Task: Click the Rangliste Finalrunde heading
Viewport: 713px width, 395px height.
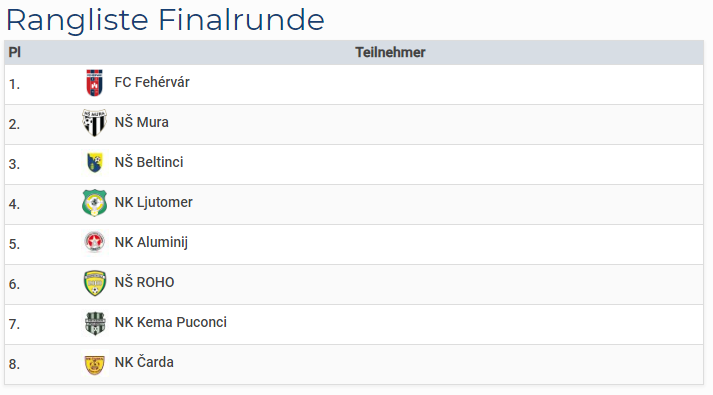Action: 165,20
